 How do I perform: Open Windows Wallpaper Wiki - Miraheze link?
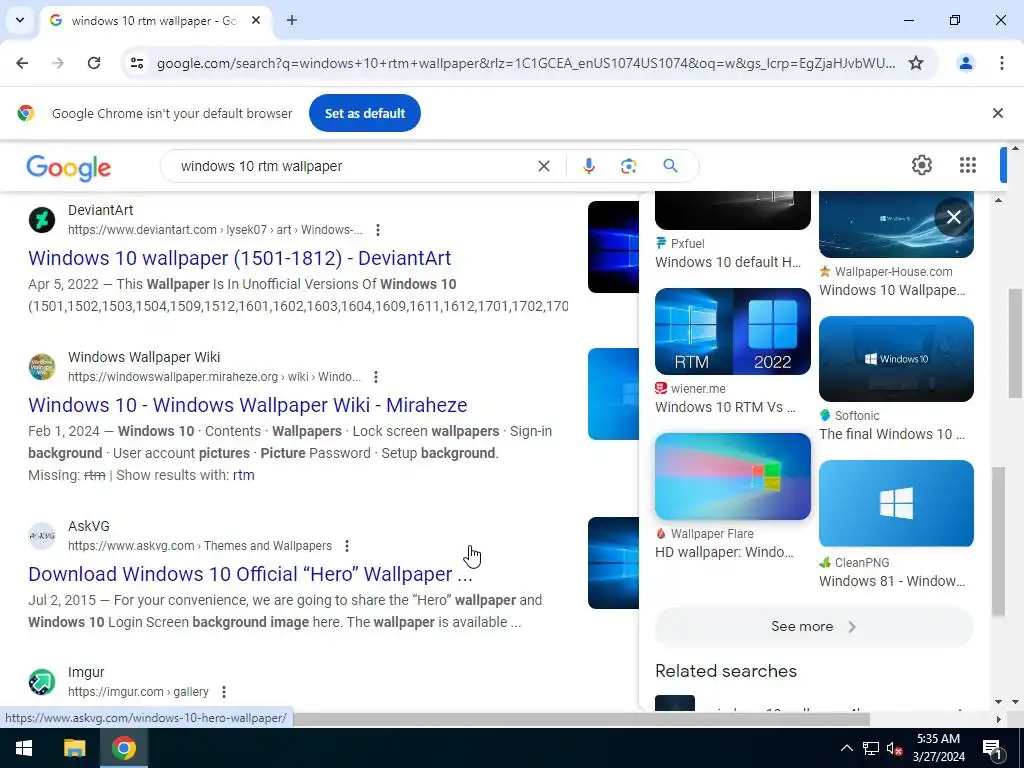[x=248, y=405]
